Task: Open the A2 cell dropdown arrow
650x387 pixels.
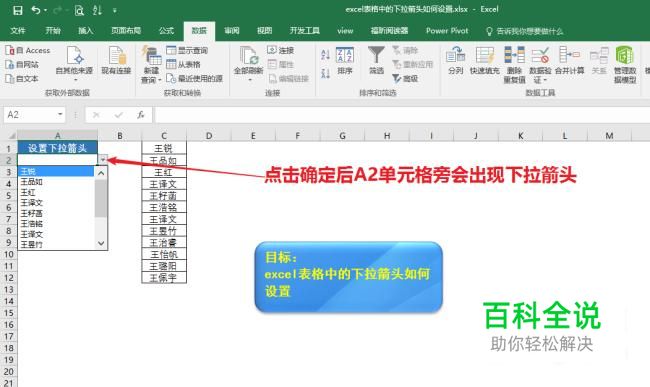Action: tap(103, 160)
